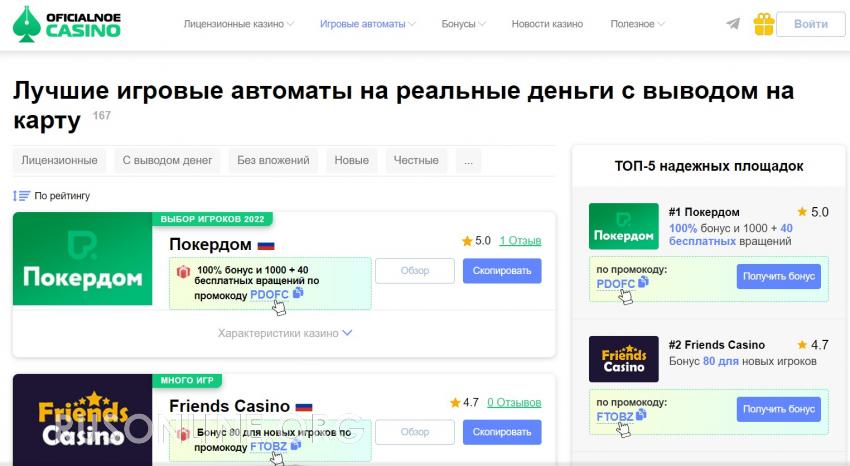Click the PDOFC promo code in Покердом card

[269, 295]
